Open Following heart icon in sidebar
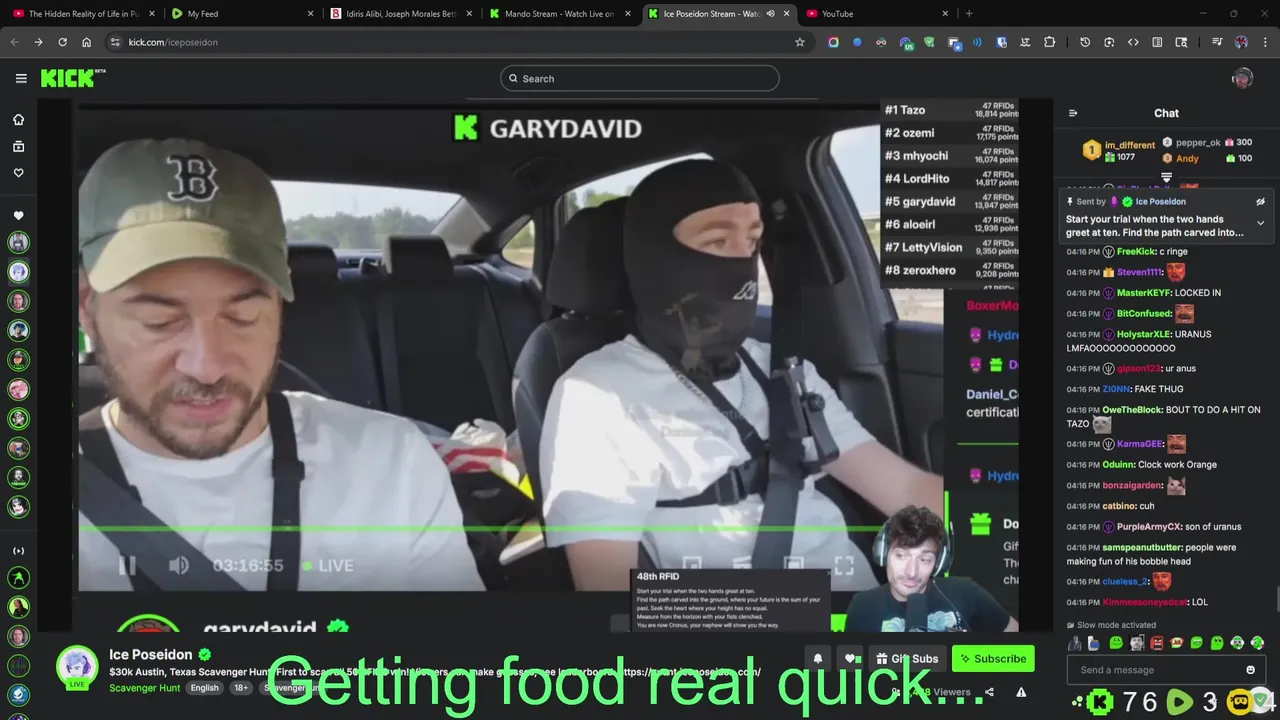Image resolution: width=1280 pixels, height=720 pixels. [x=18, y=172]
